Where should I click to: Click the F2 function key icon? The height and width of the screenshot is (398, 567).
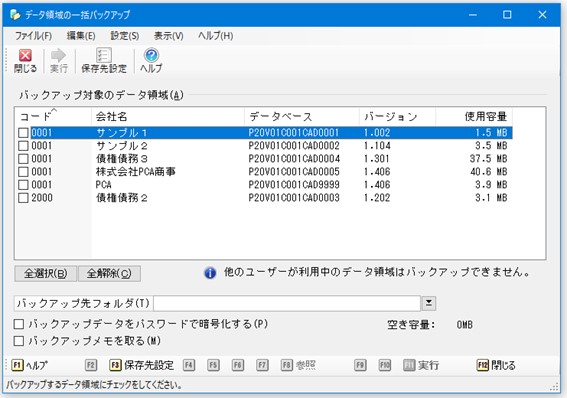coord(91,365)
